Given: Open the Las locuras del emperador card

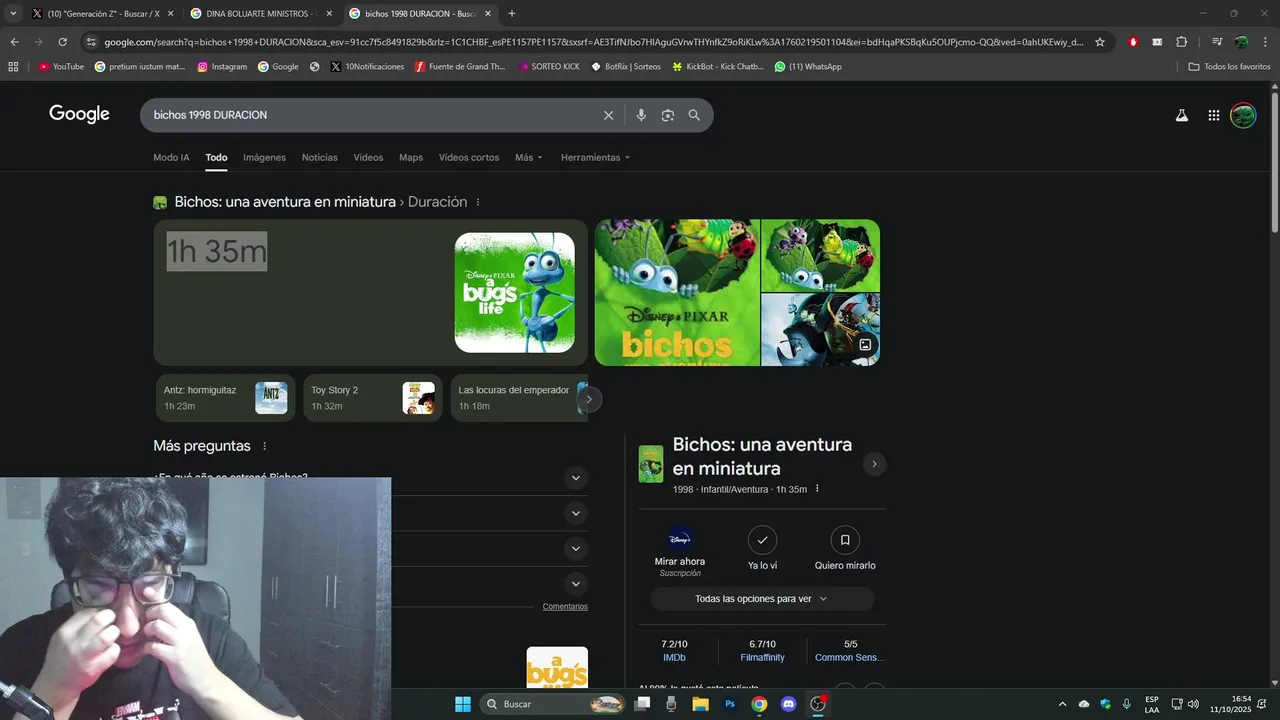Looking at the screenshot, I should (518, 398).
